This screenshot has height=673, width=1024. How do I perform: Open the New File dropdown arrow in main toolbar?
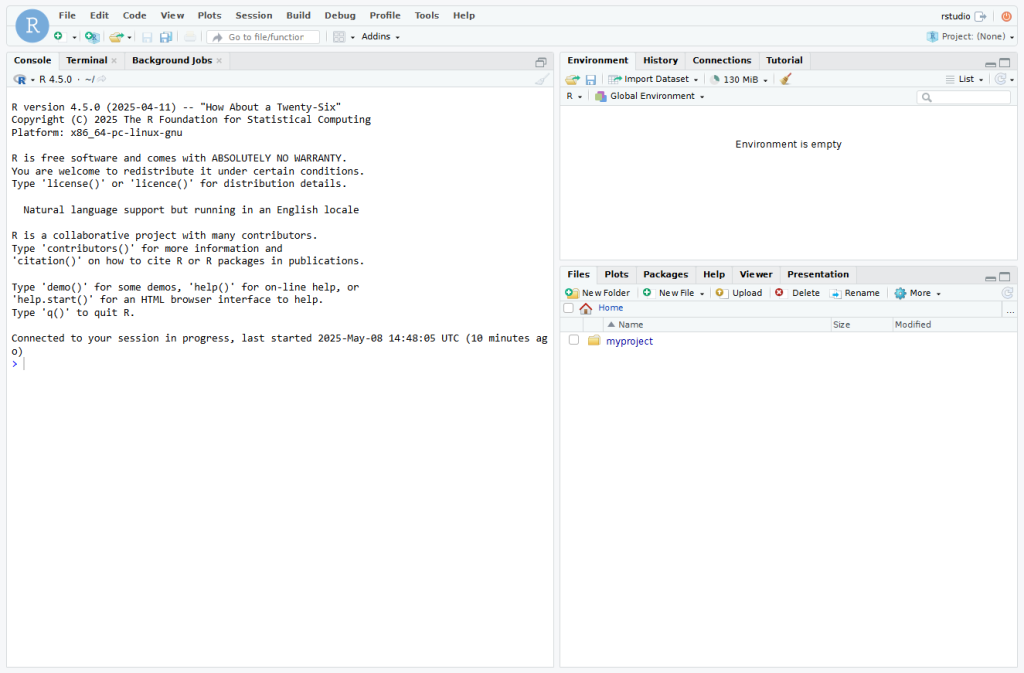[74, 37]
